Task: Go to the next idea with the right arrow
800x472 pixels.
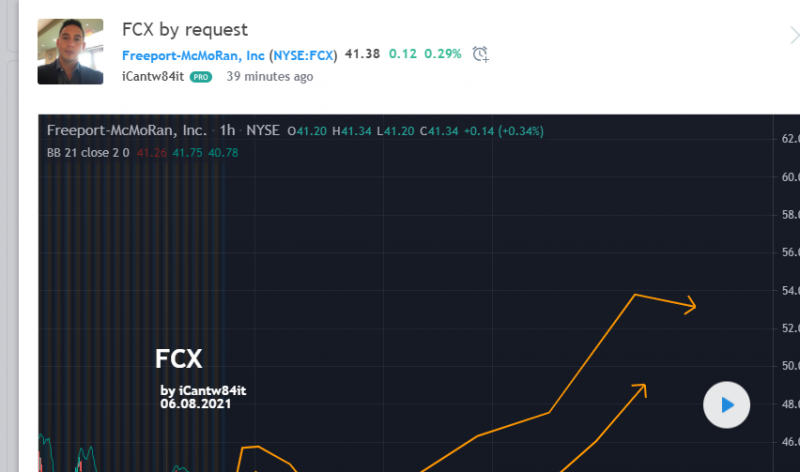Action: point(794,36)
